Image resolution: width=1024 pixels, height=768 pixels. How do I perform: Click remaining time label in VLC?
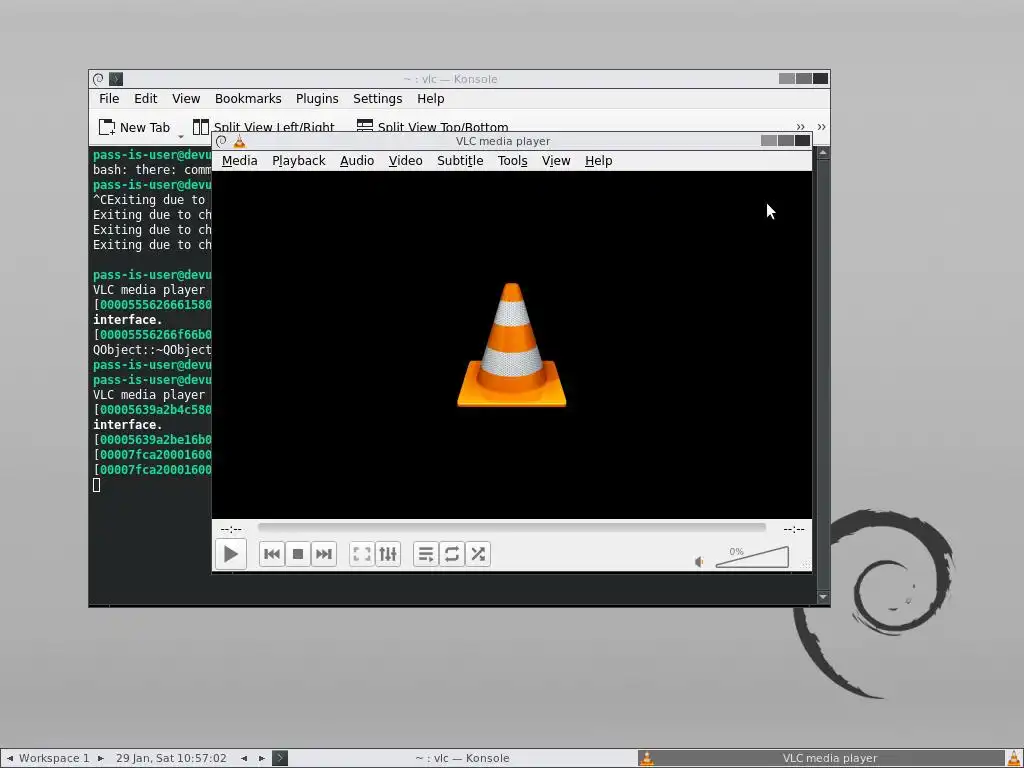click(x=793, y=529)
